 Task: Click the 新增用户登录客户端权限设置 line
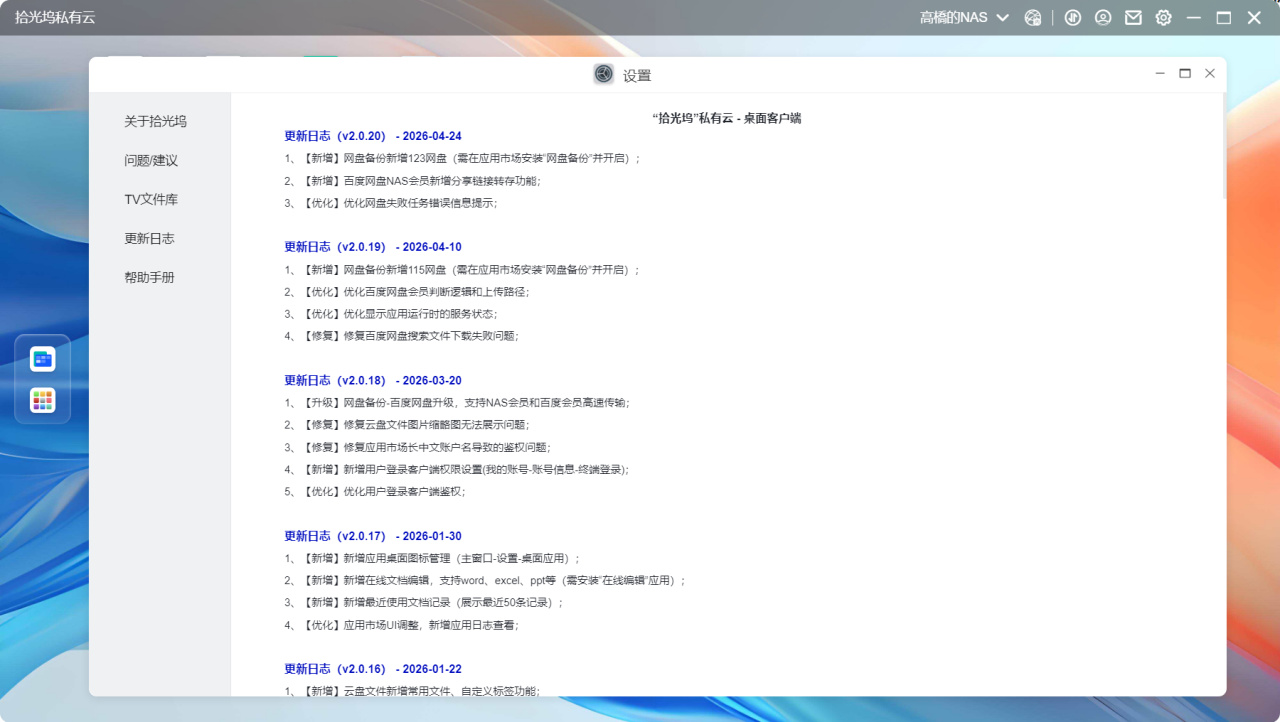point(457,469)
